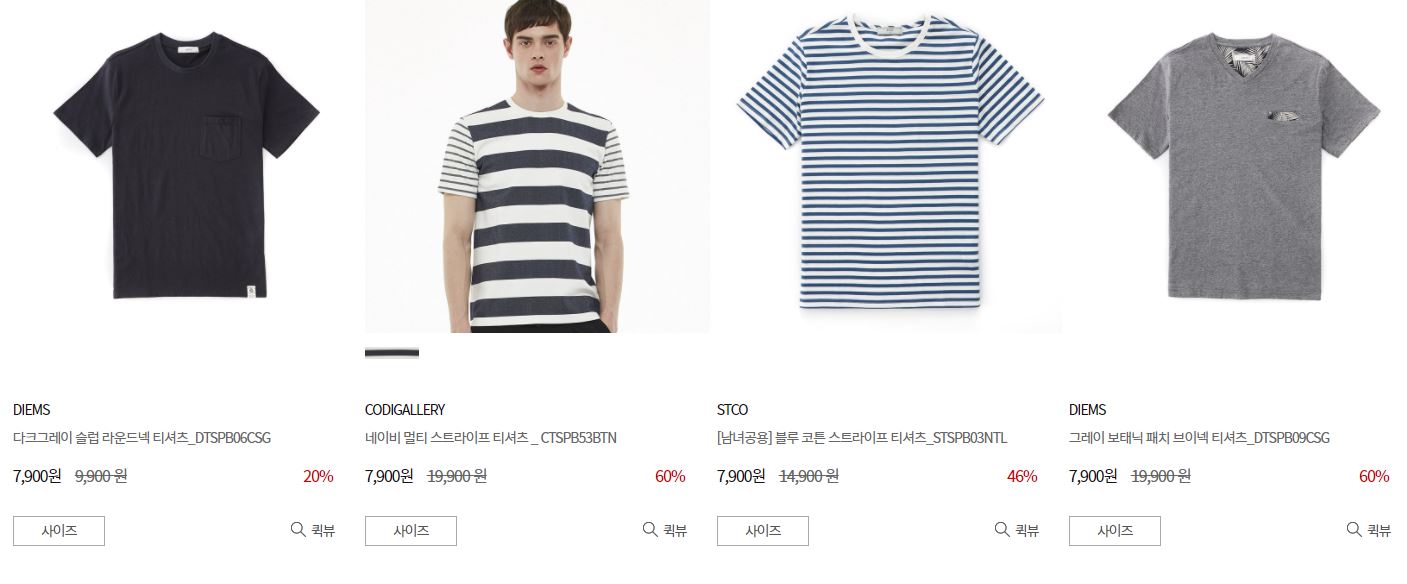The width and height of the screenshot is (1407, 584).
Task: Open product link CTSPB53BTN navy multi stripe
Action: pyautogui.click(x=491, y=438)
